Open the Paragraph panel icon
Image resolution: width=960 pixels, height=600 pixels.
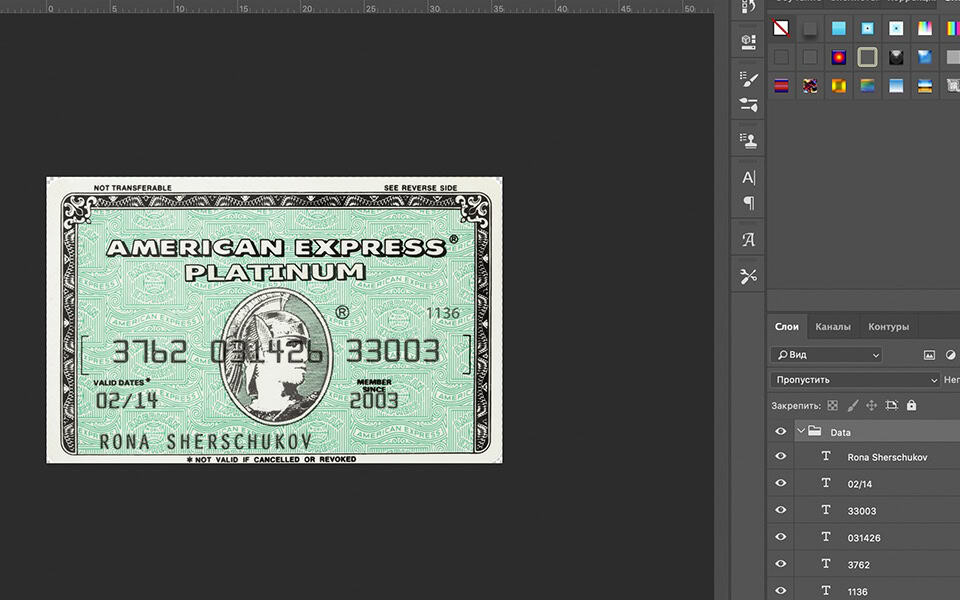(x=748, y=203)
